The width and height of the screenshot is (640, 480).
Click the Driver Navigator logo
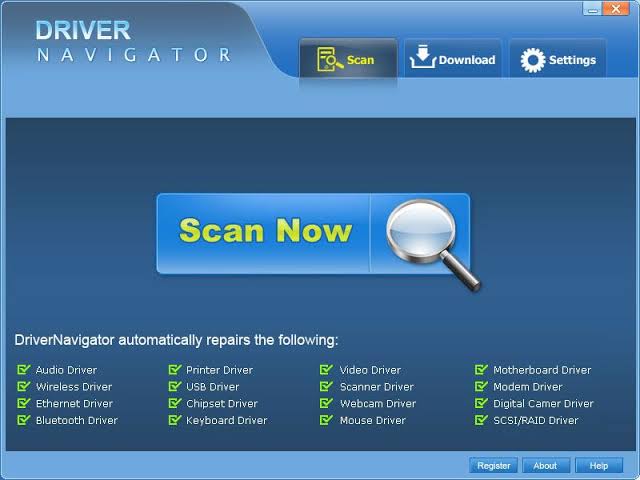[x=133, y=41]
